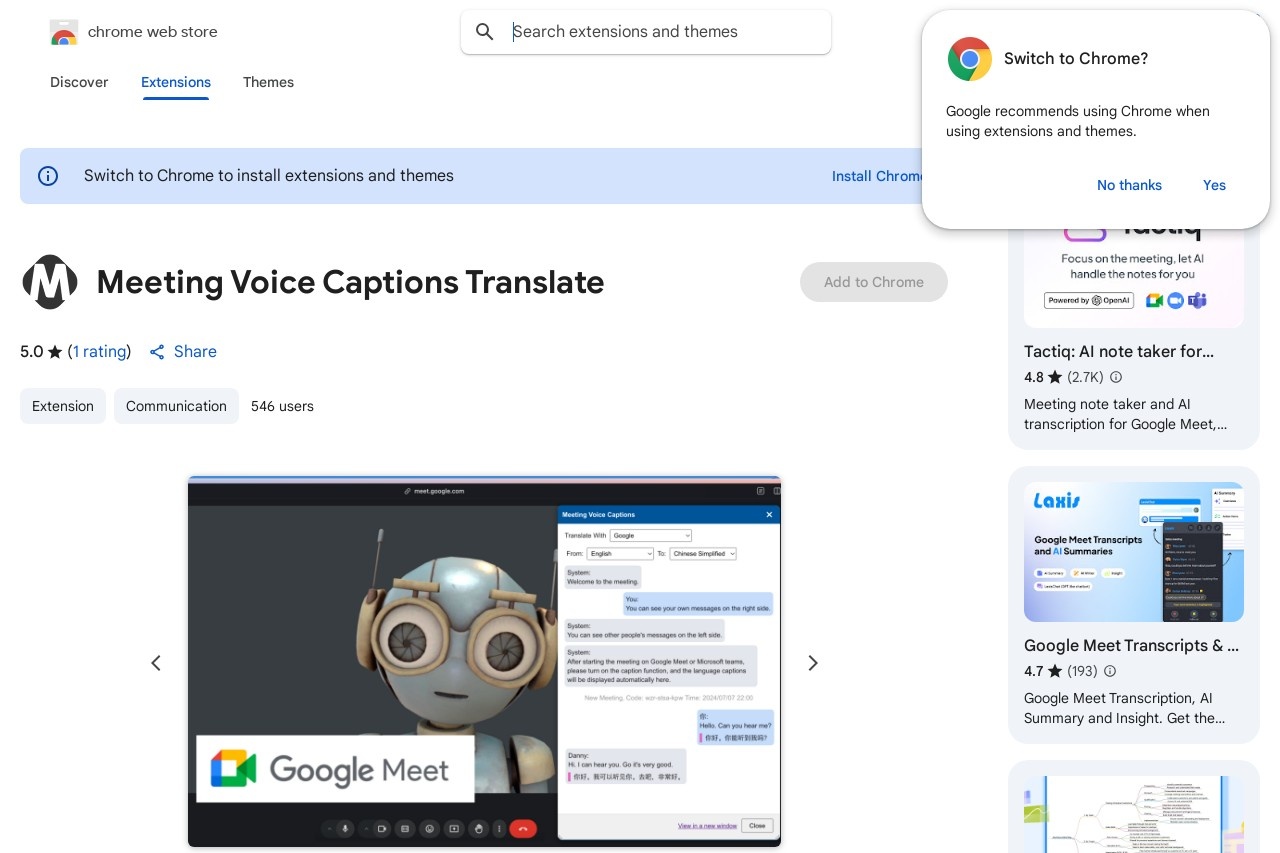Click the Add to Chrome button
This screenshot has height=853, width=1280.
[x=874, y=282]
